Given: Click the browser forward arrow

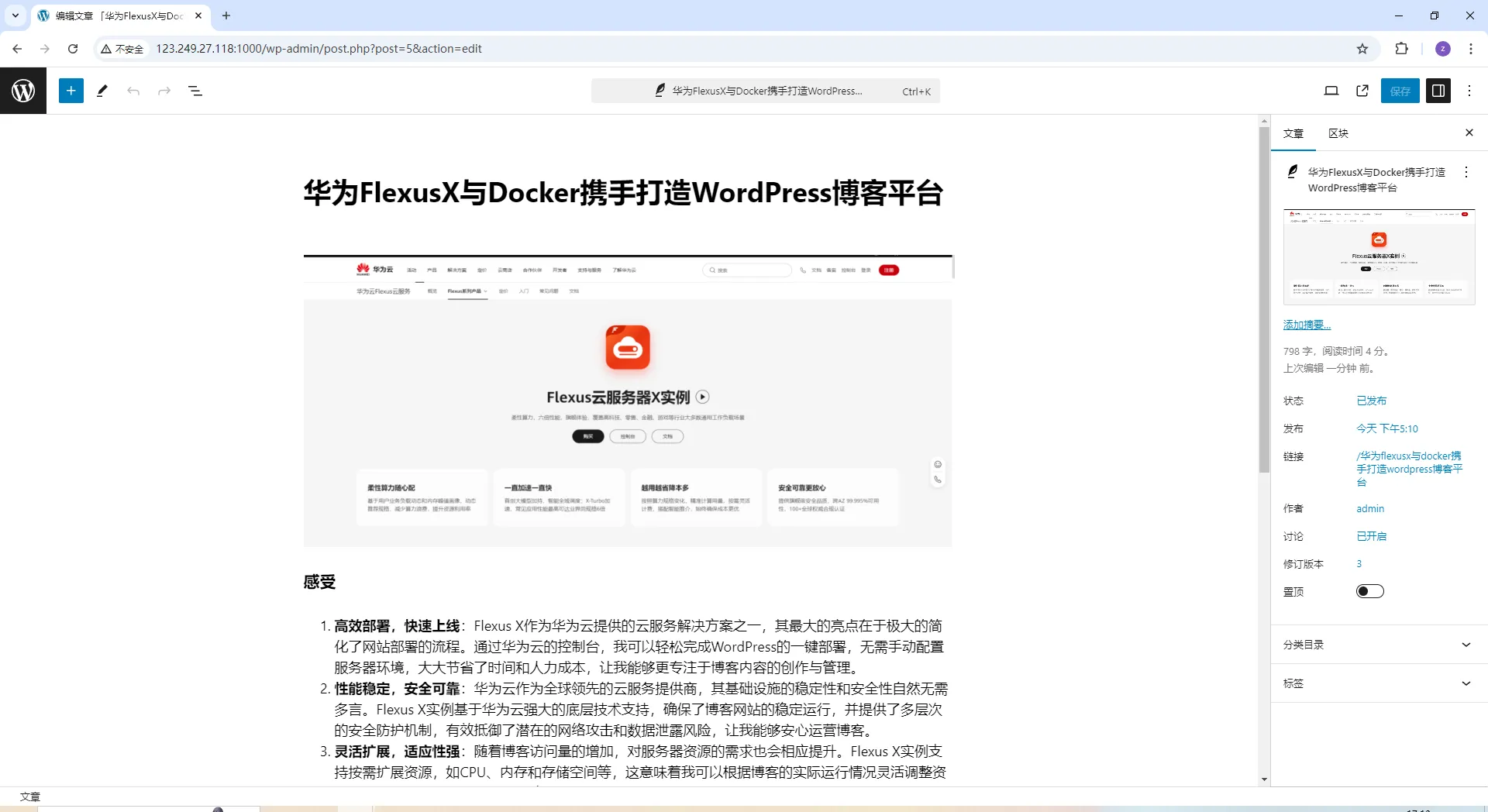Looking at the screenshot, I should pyautogui.click(x=45, y=49).
